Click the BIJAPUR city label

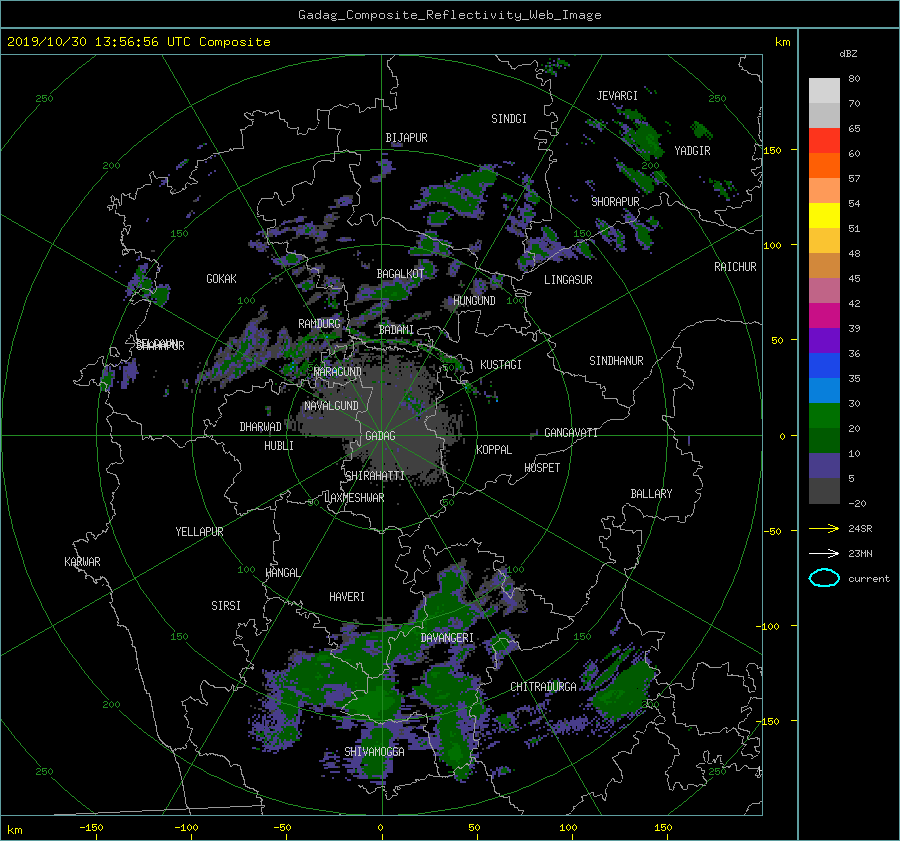pos(406,138)
